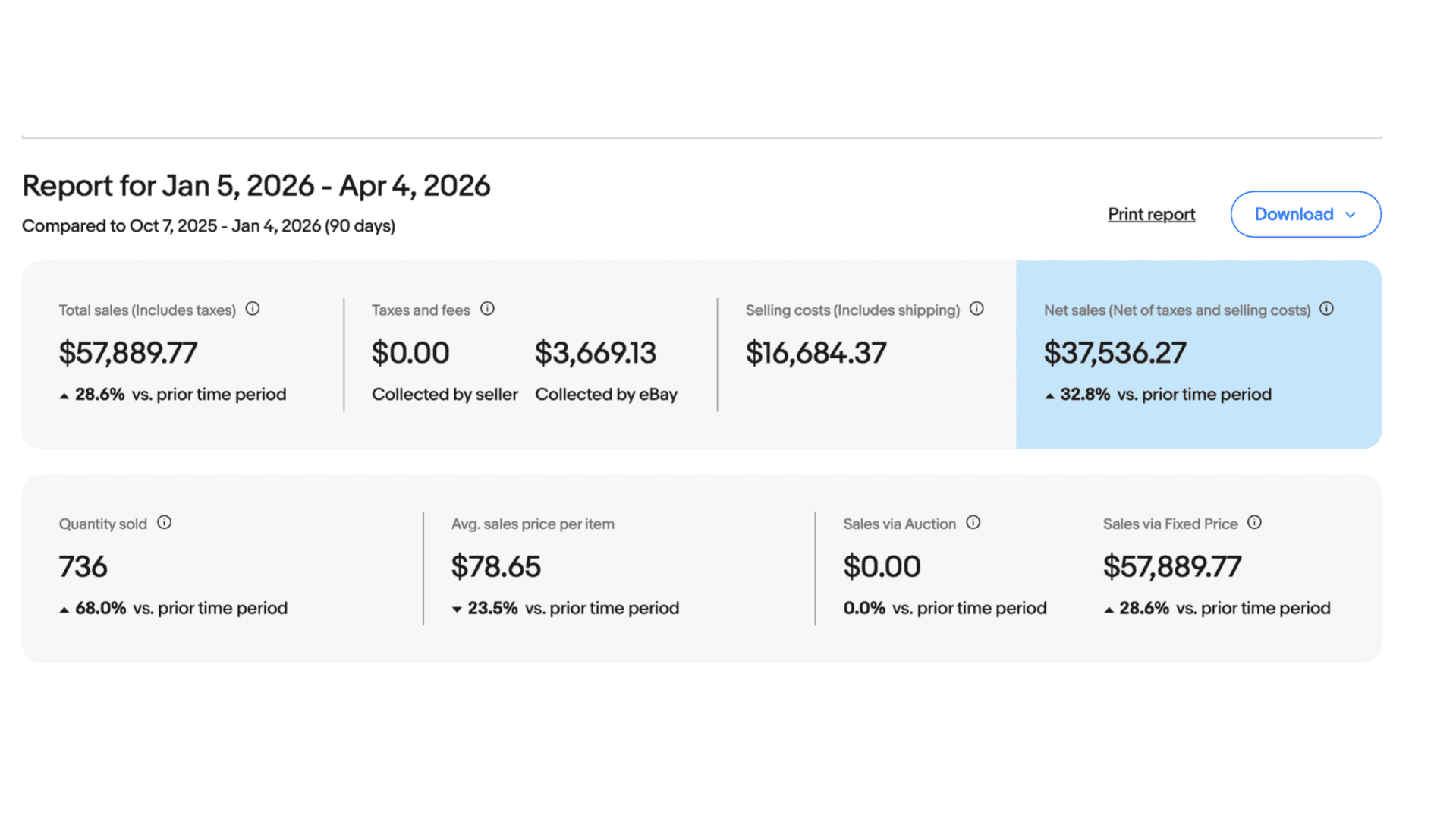Click the 68.0% quantity sold change
1456x819 pixels.
tap(100, 609)
